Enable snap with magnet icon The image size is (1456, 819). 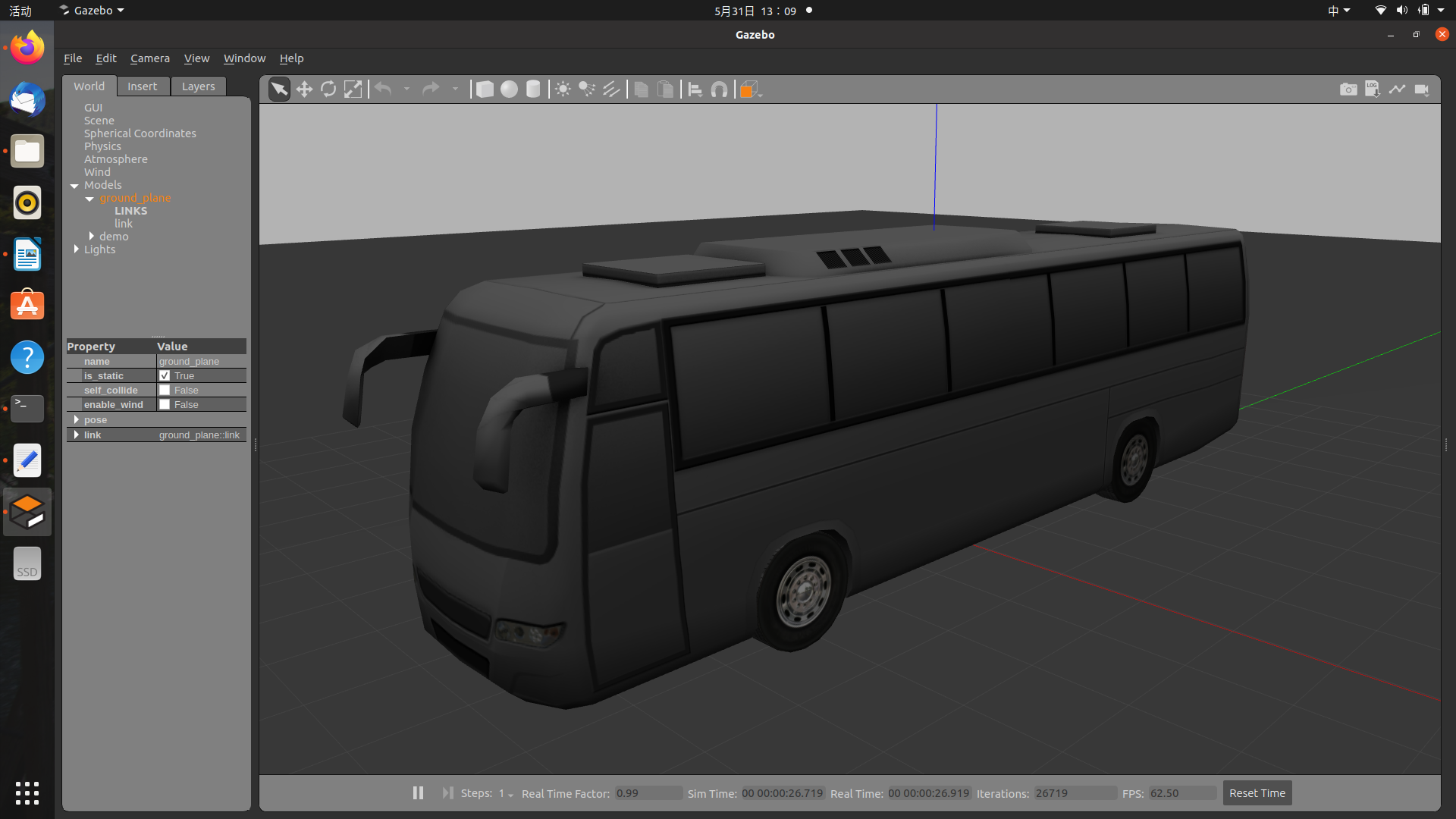pyautogui.click(x=719, y=89)
